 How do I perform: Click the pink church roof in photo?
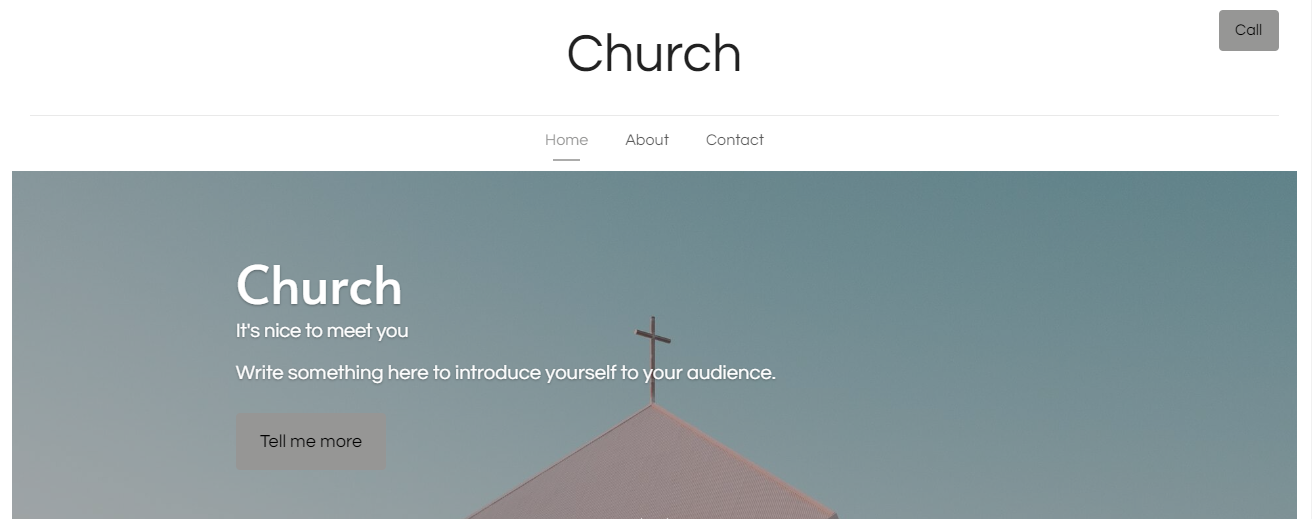pyautogui.click(x=652, y=470)
